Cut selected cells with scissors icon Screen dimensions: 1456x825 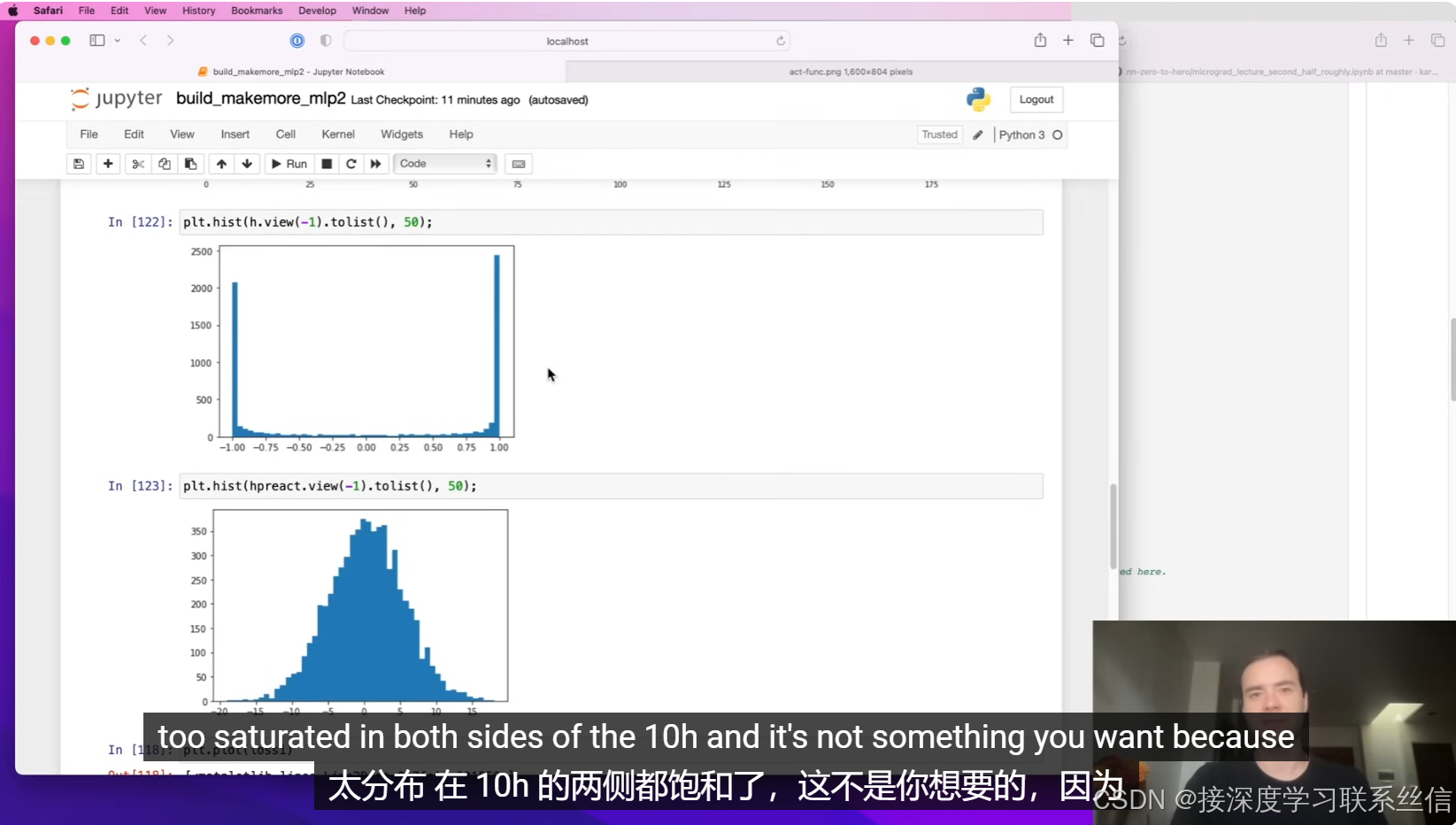[138, 164]
